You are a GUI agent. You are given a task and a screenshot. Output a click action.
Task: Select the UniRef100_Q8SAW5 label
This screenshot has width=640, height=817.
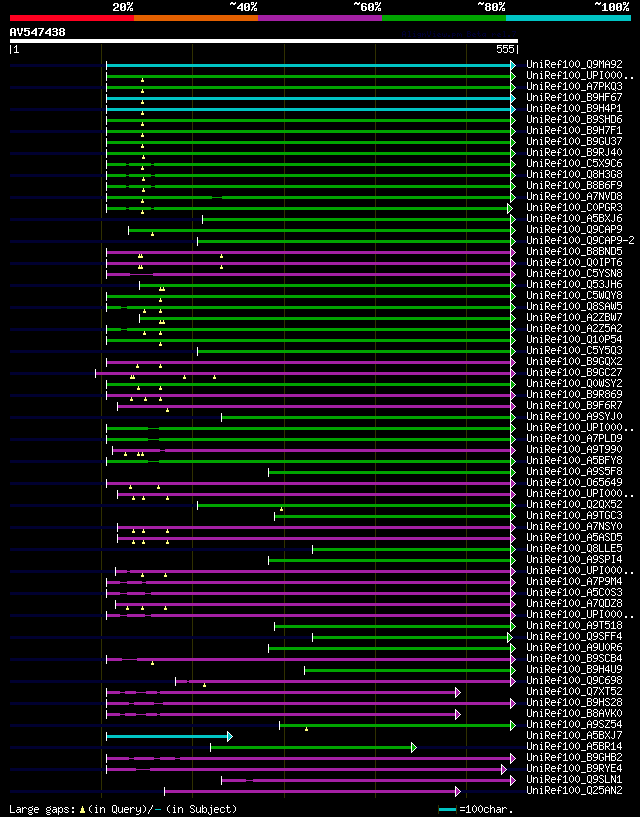tap(574, 306)
